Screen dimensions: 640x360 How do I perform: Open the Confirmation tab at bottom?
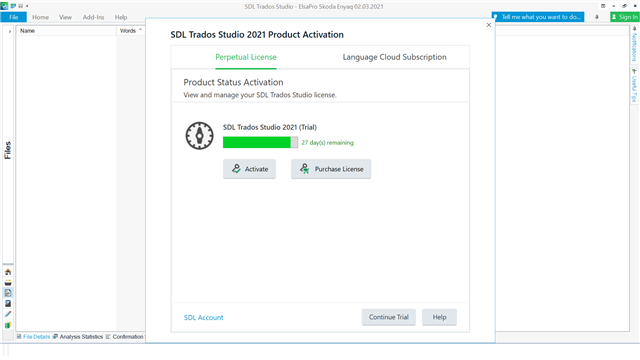click(x=125, y=337)
